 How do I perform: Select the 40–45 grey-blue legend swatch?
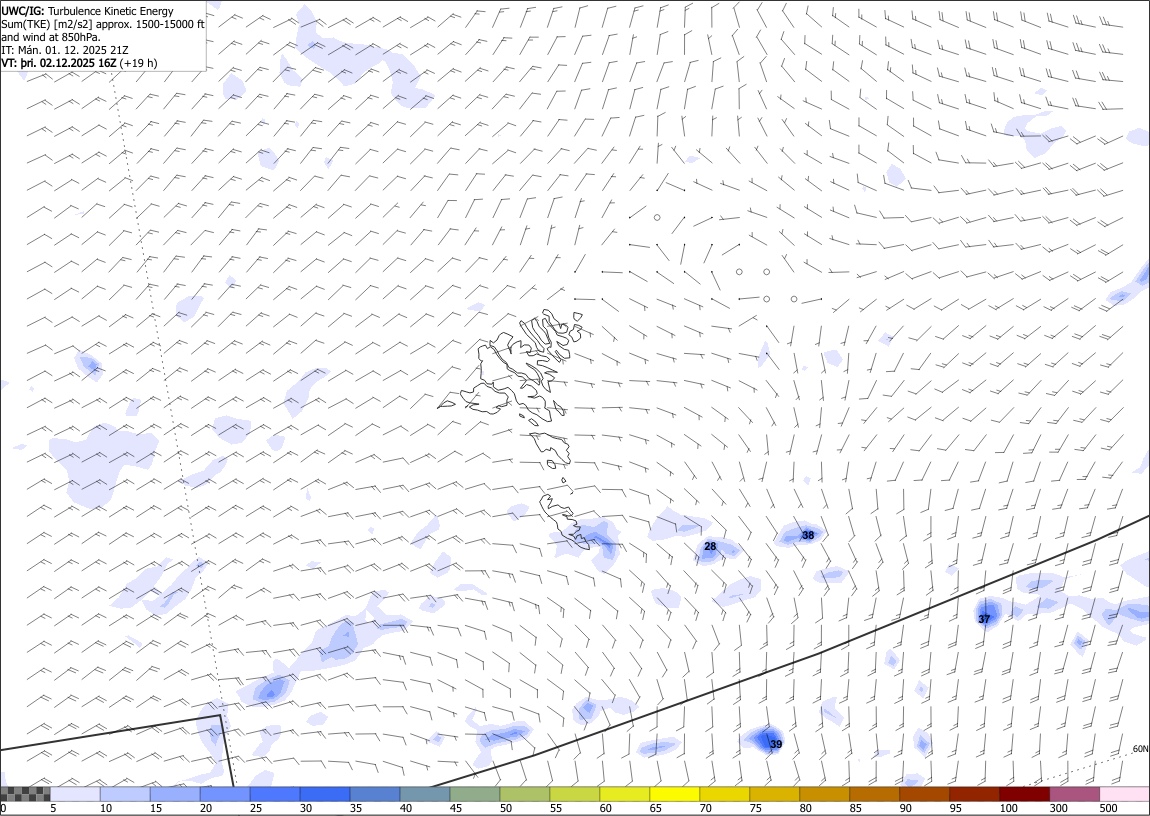(425, 794)
